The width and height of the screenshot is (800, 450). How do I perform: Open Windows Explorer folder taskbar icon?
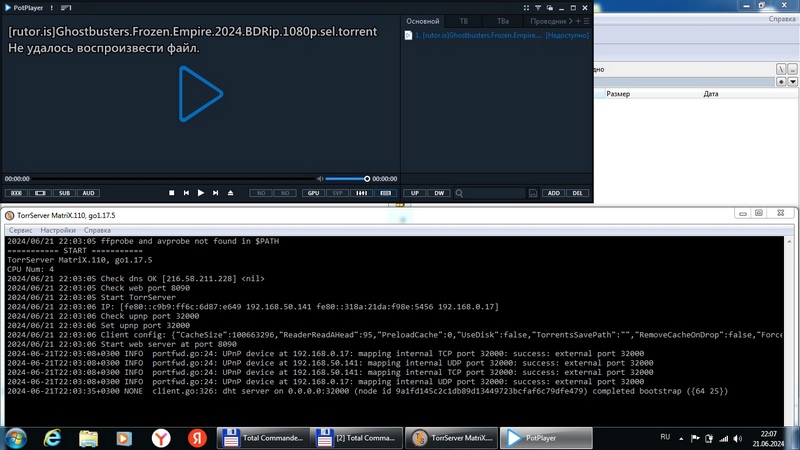pos(88,438)
